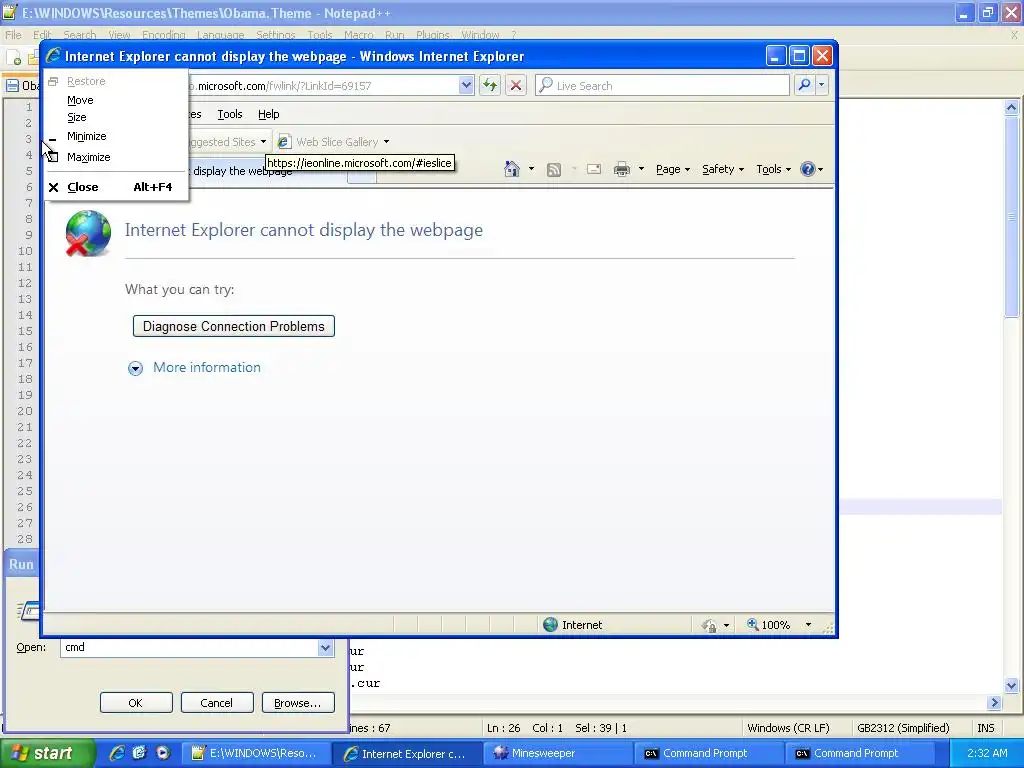Open the Home page icon in IE
This screenshot has height=768, width=1024.
pos(512,169)
